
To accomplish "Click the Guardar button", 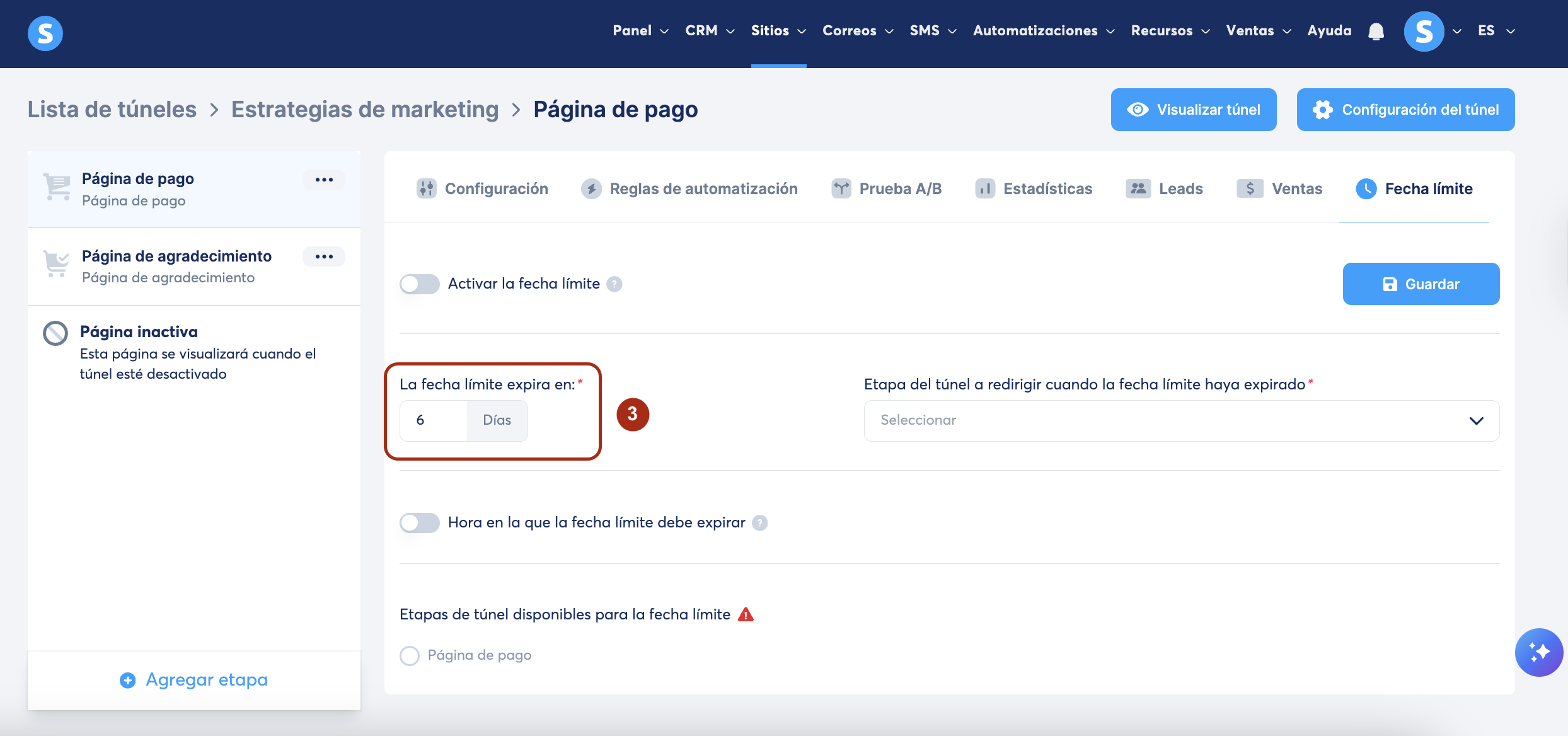I will click(1421, 284).
